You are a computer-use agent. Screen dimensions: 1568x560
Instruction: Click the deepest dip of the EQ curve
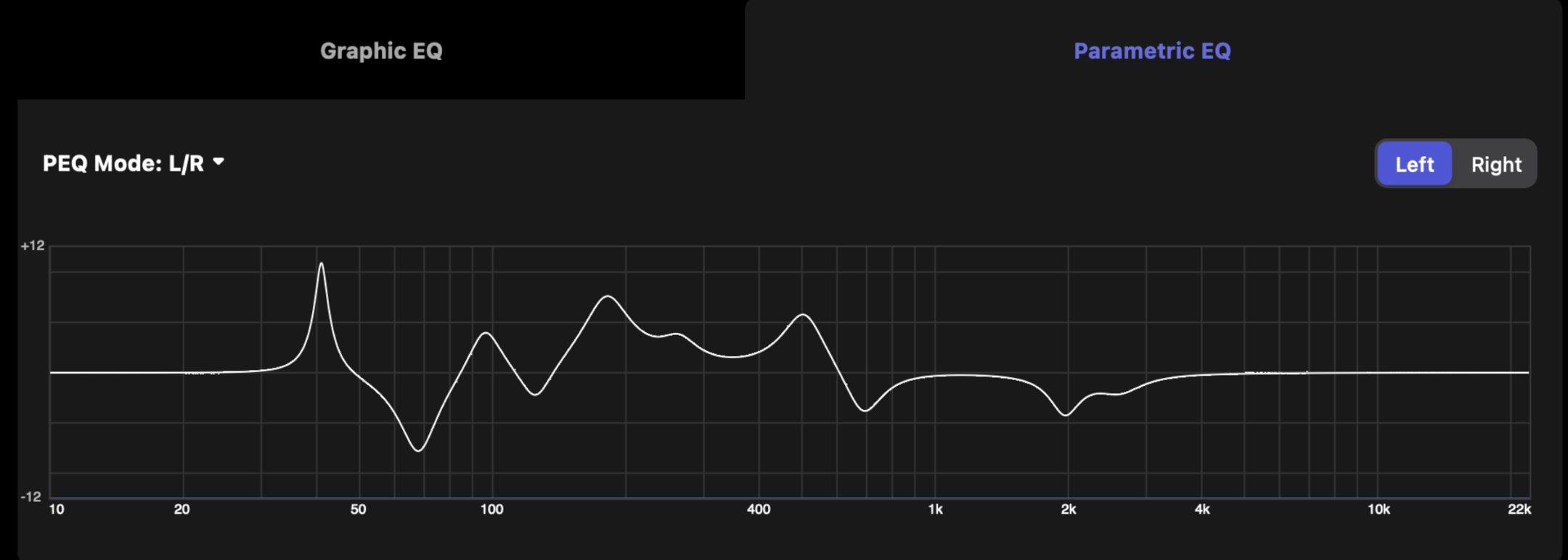coord(418,450)
